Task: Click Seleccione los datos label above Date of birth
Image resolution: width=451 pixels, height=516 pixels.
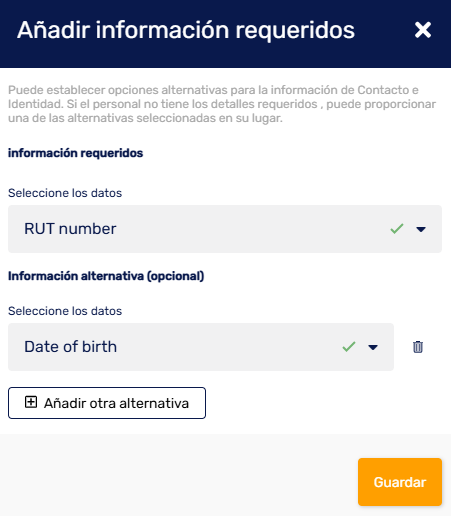Action: [65, 311]
